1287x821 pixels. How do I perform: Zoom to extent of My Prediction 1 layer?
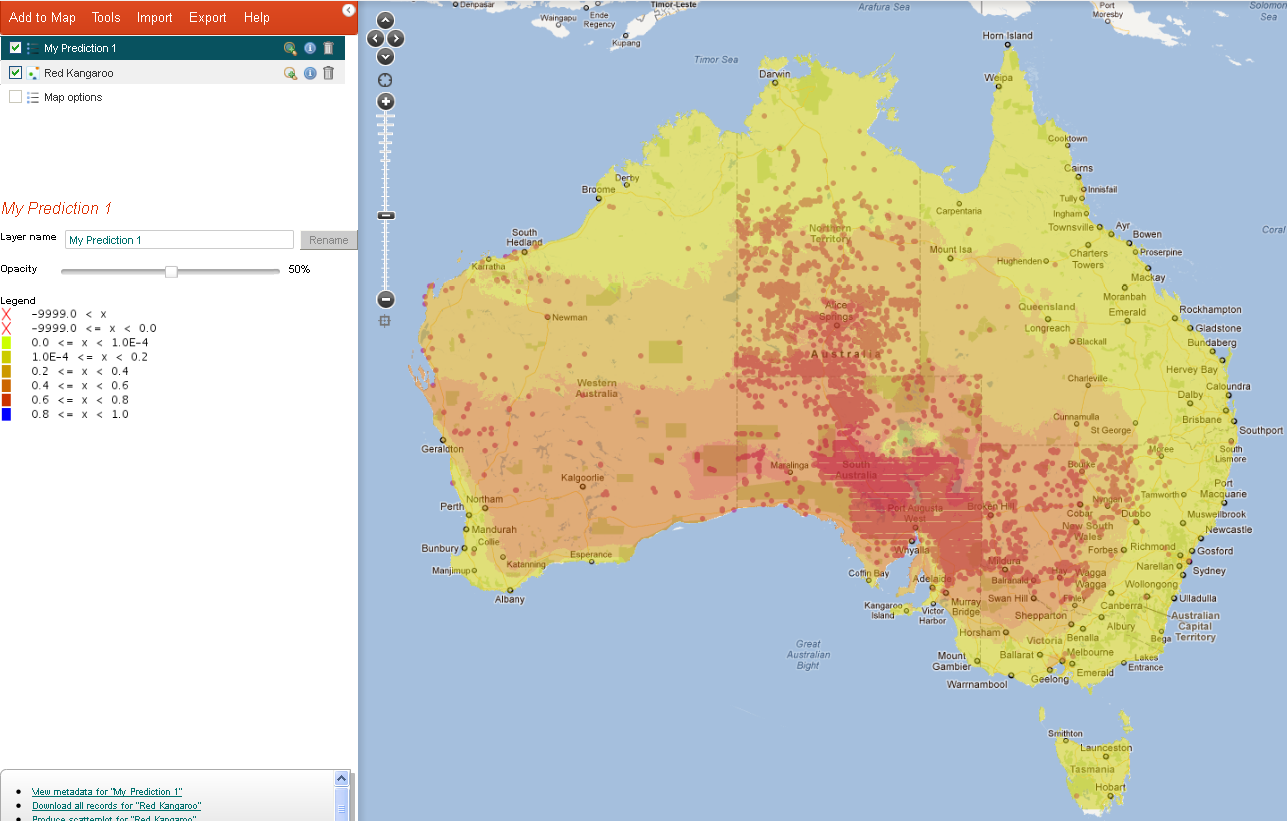point(290,48)
